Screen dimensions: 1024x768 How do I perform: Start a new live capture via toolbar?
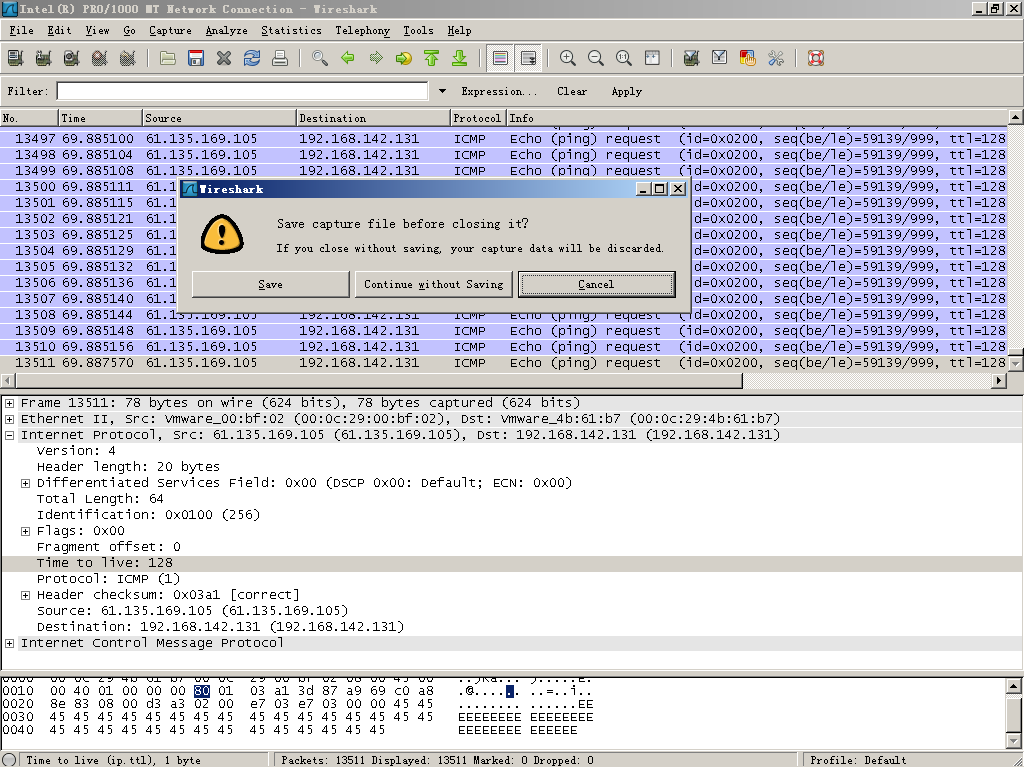pos(72,58)
